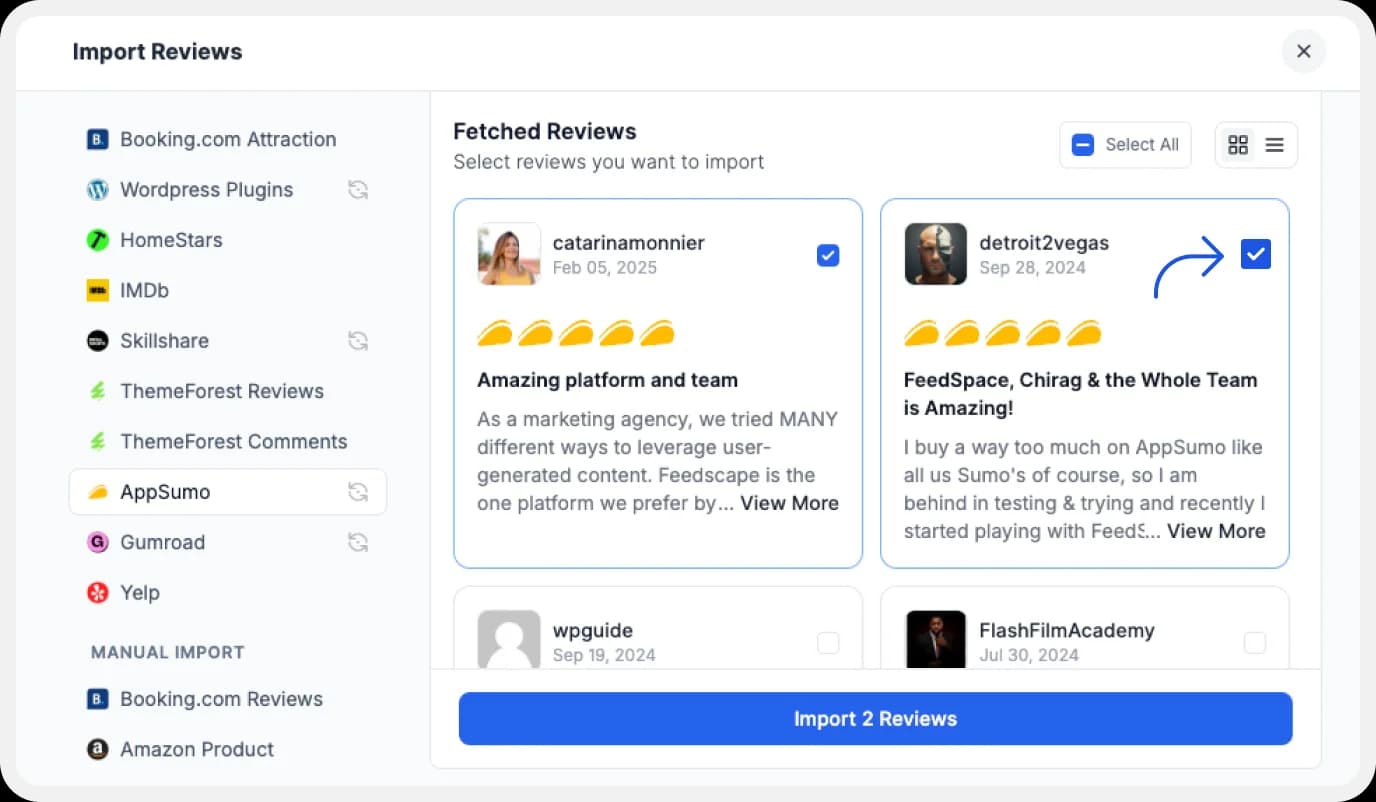Viewport: 1376px width, 802px height.
Task: Select ThemeForest Reviews source
Action: click(221, 391)
